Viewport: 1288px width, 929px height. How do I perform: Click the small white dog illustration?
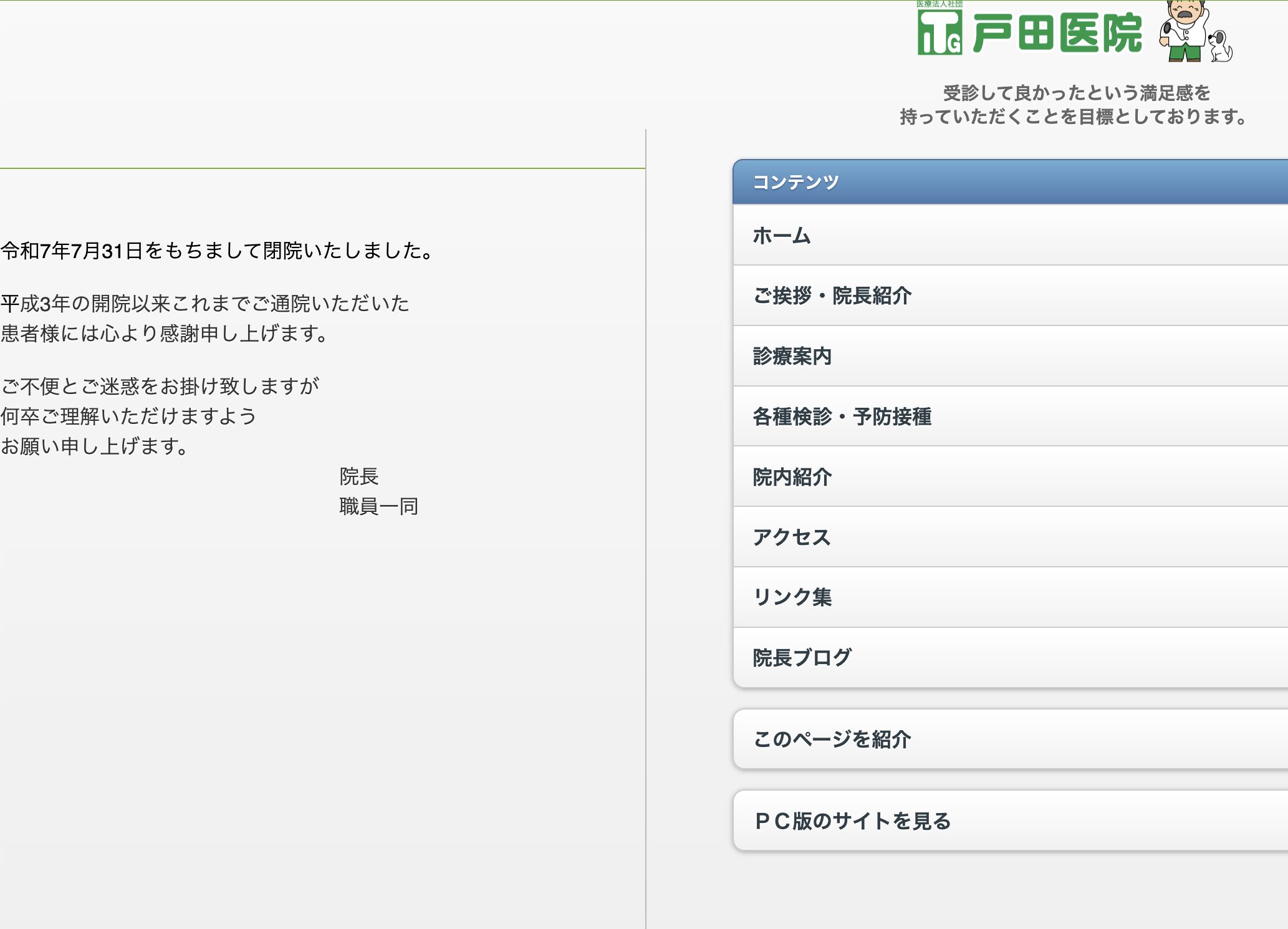point(1221,47)
